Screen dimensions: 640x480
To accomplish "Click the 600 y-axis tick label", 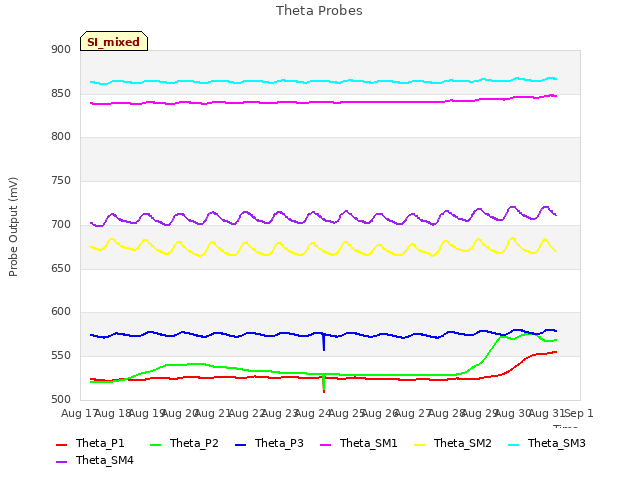I will pos(61,312).
